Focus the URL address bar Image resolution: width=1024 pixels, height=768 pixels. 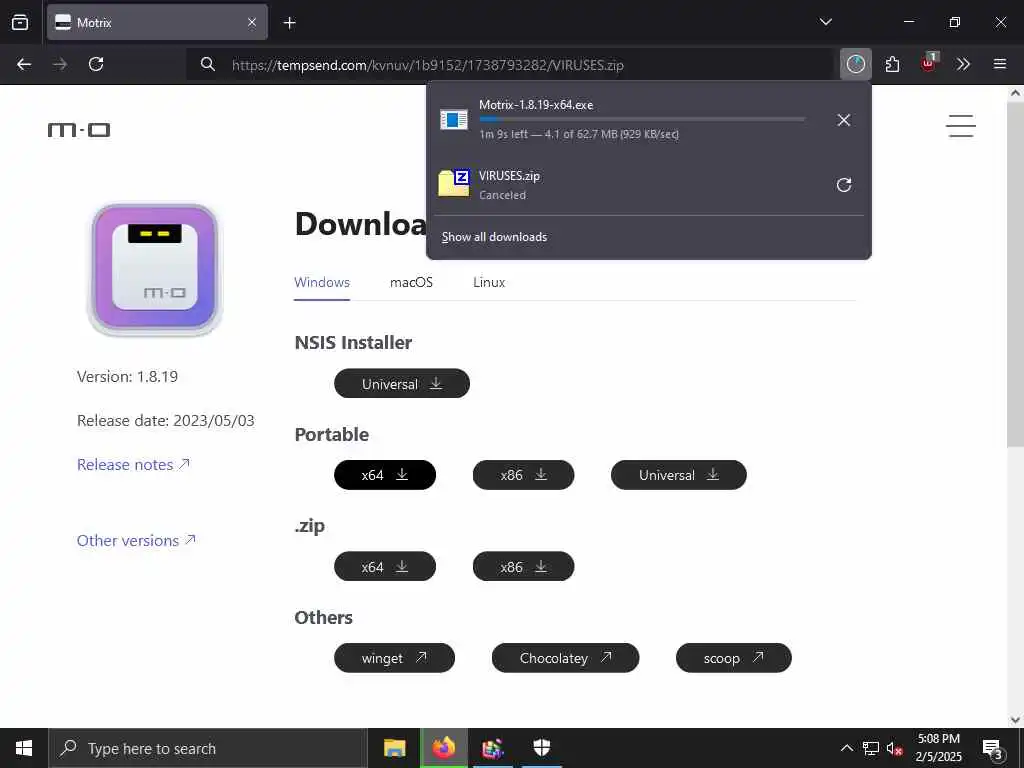pyautogui.click(x=509, y=65)
